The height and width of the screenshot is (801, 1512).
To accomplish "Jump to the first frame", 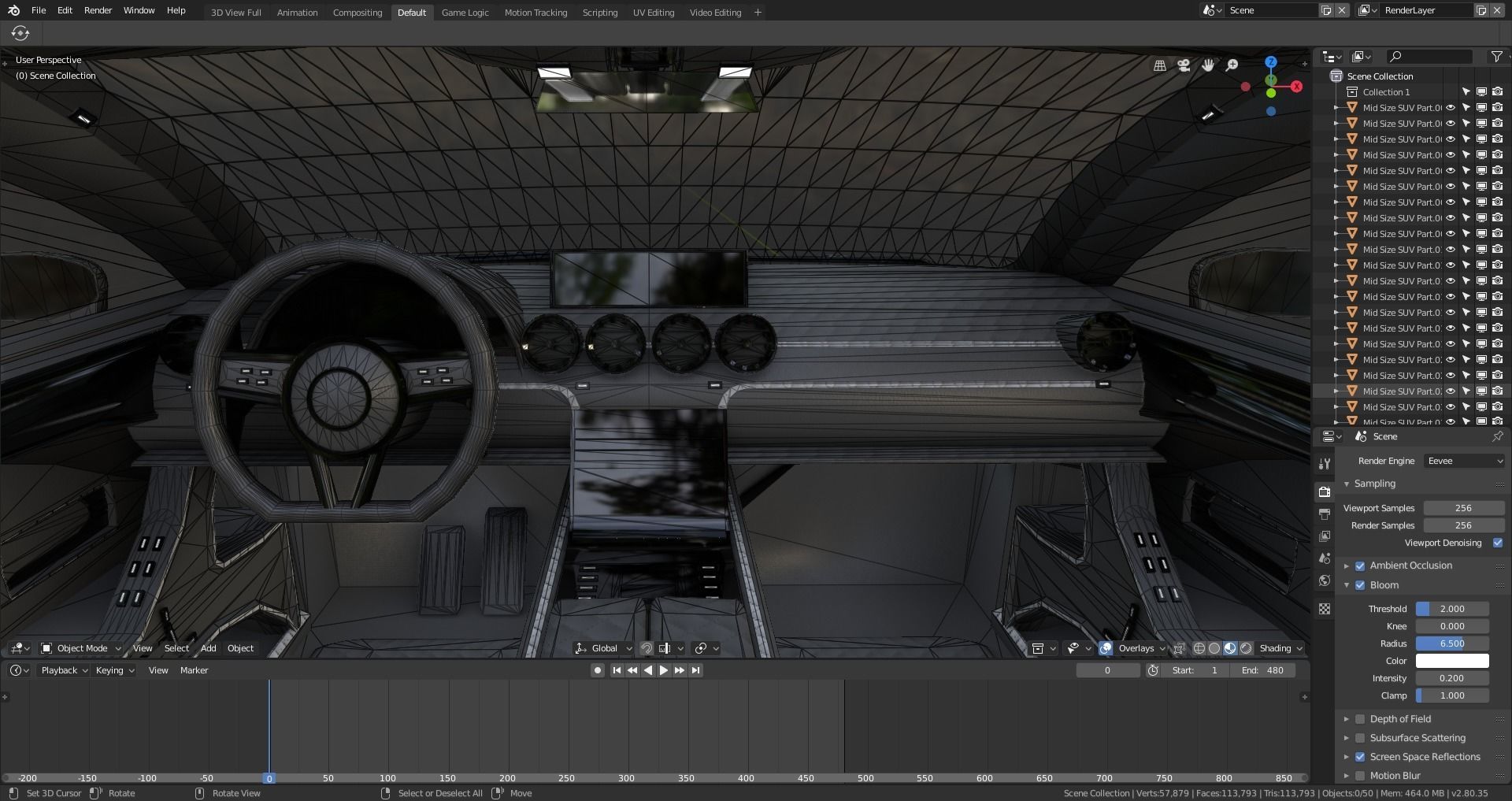I will pyautogui.click(x=617, y=670).
